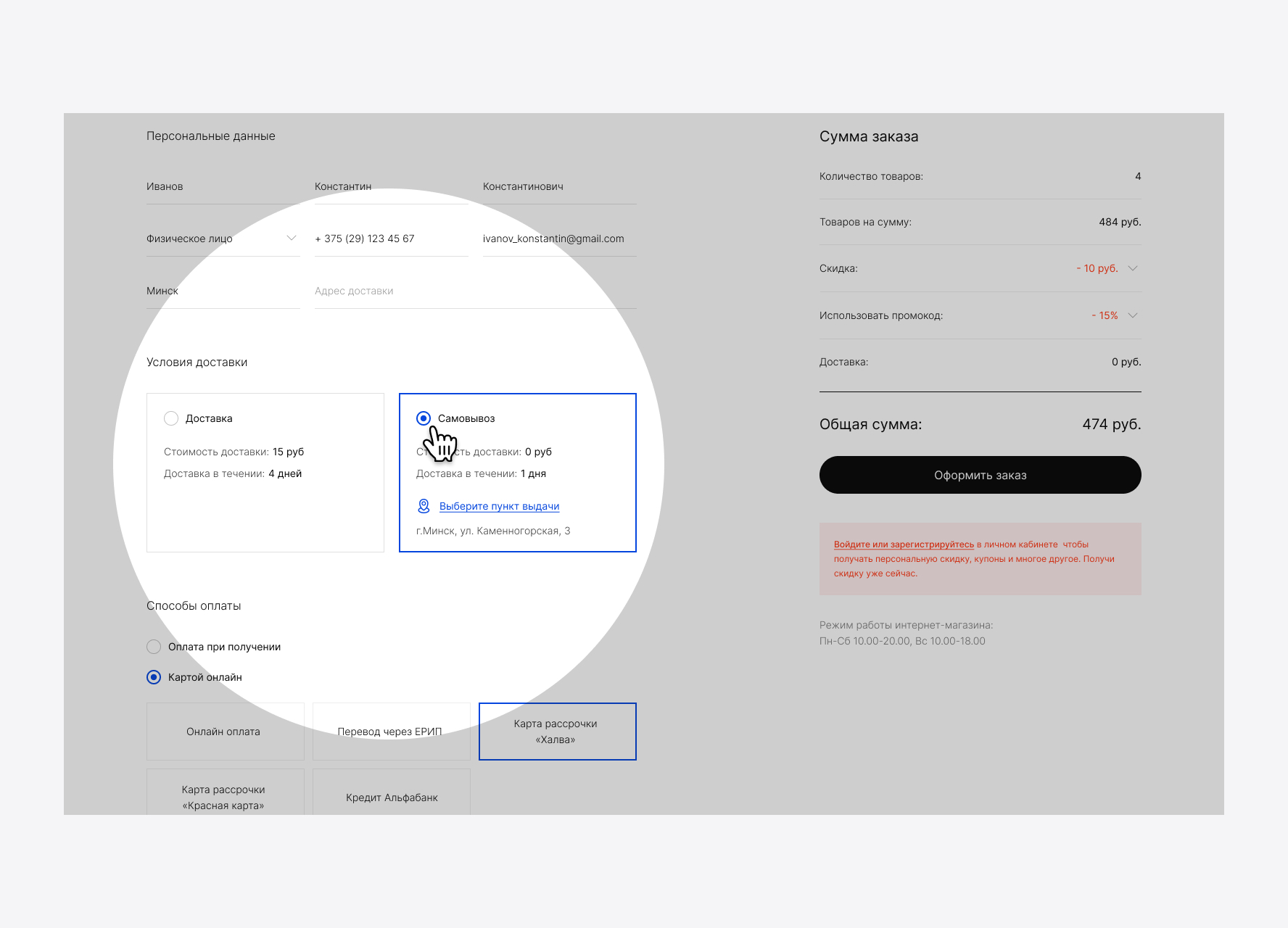Select Карта рассрочки «Халва» tile
Viewport: 1288px width, 928px height.
click(x=557, y=732)
